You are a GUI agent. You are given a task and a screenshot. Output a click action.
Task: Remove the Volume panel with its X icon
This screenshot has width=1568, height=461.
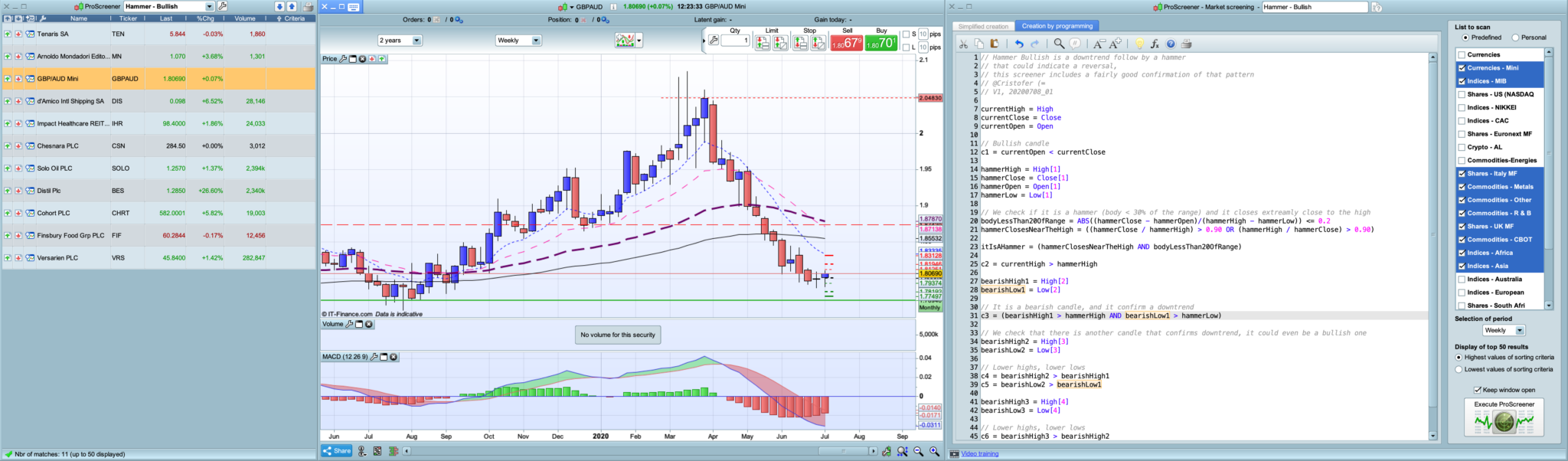point(368,325)
